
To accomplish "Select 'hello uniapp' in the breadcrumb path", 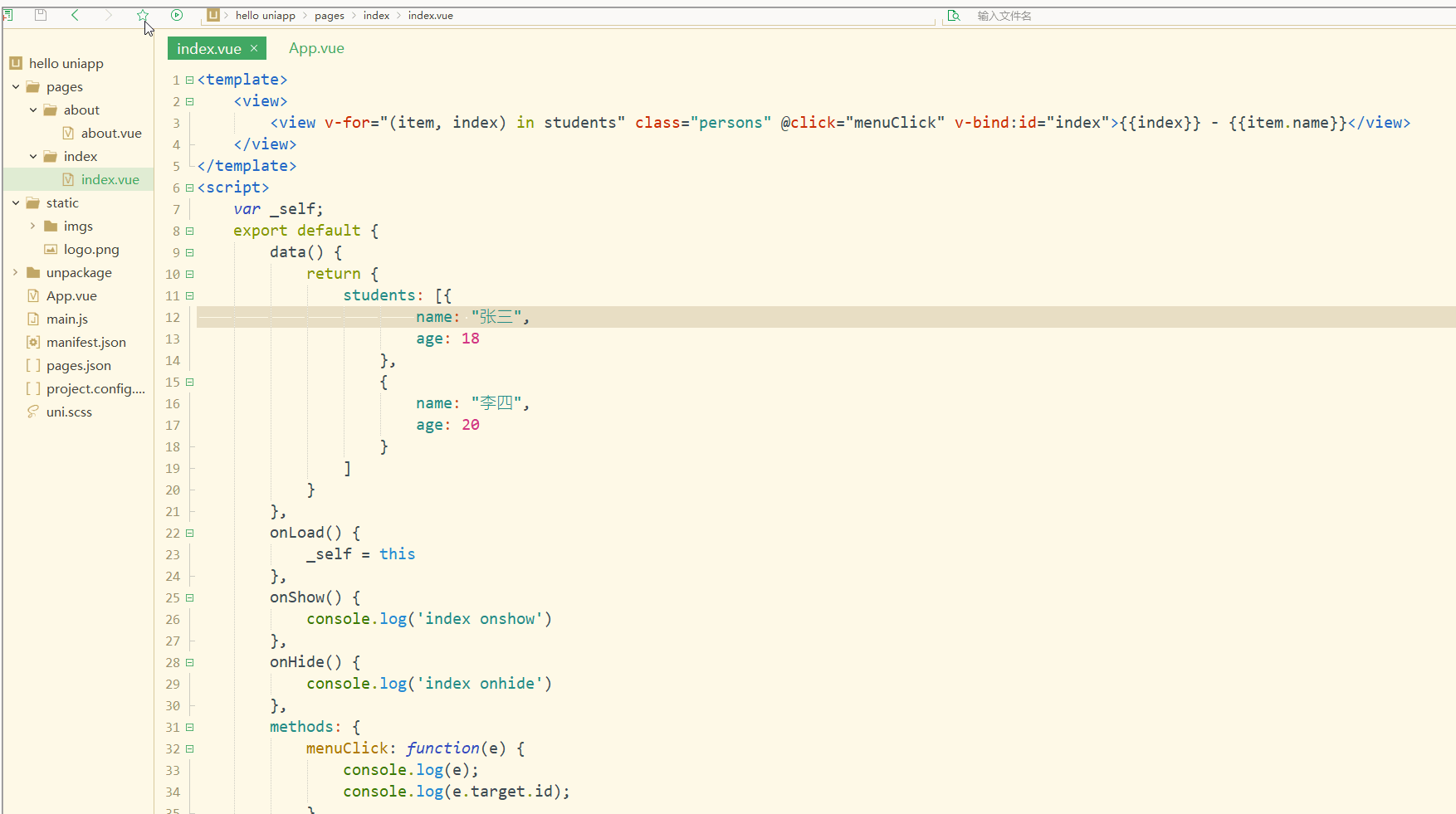I will (x=266, y=16).
